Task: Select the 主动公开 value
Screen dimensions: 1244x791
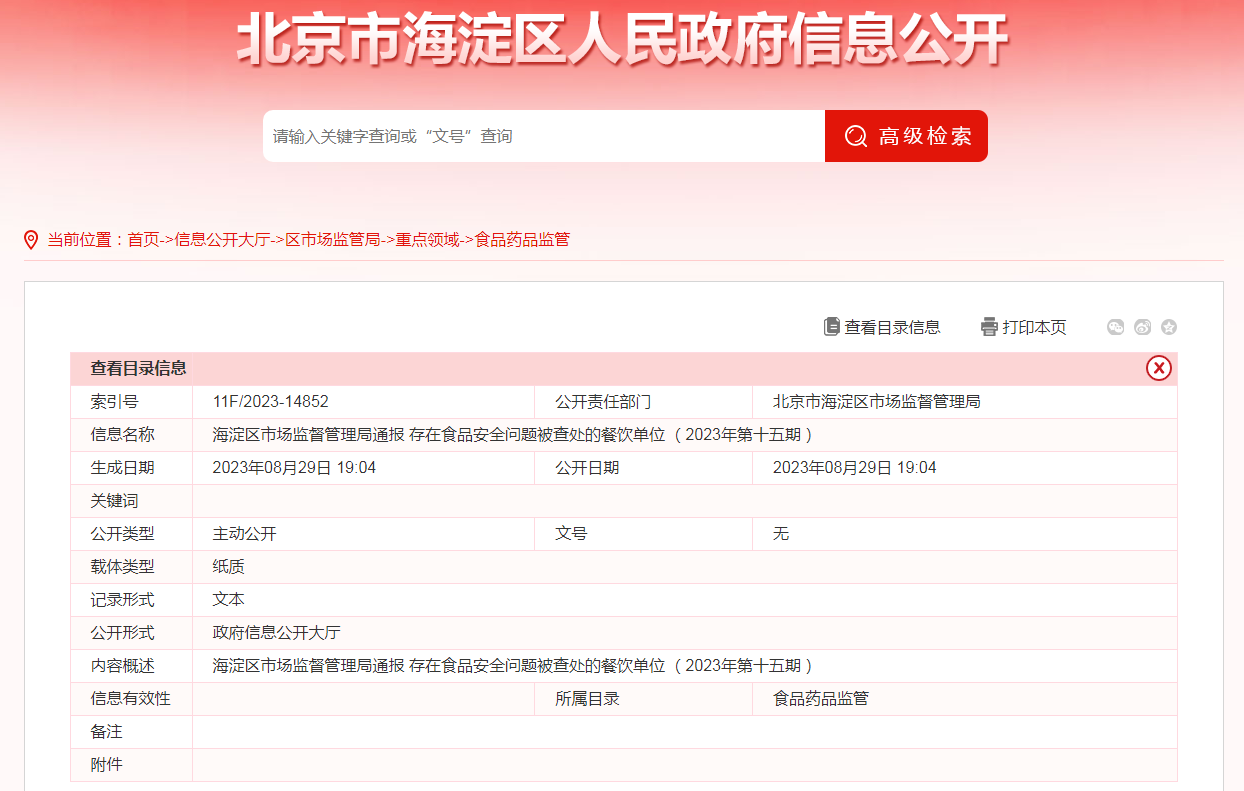Action: point(245,534)
